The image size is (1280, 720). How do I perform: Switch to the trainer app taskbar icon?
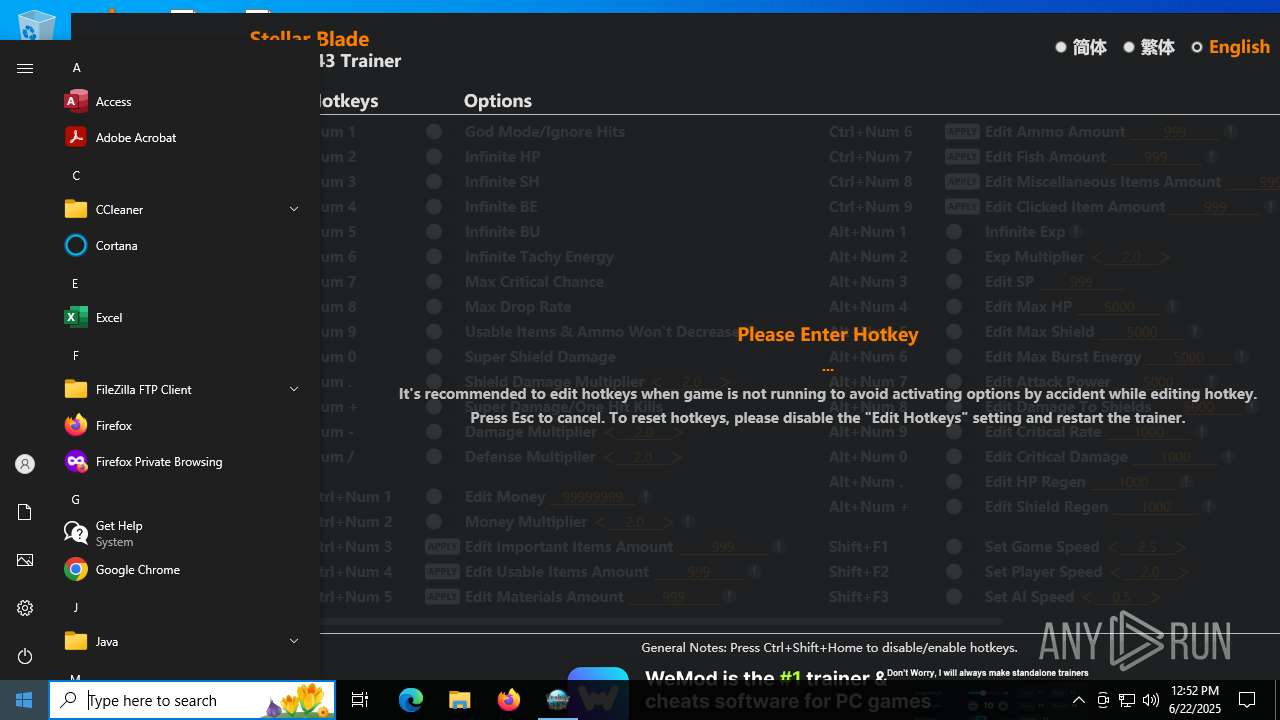click(557, 700)
